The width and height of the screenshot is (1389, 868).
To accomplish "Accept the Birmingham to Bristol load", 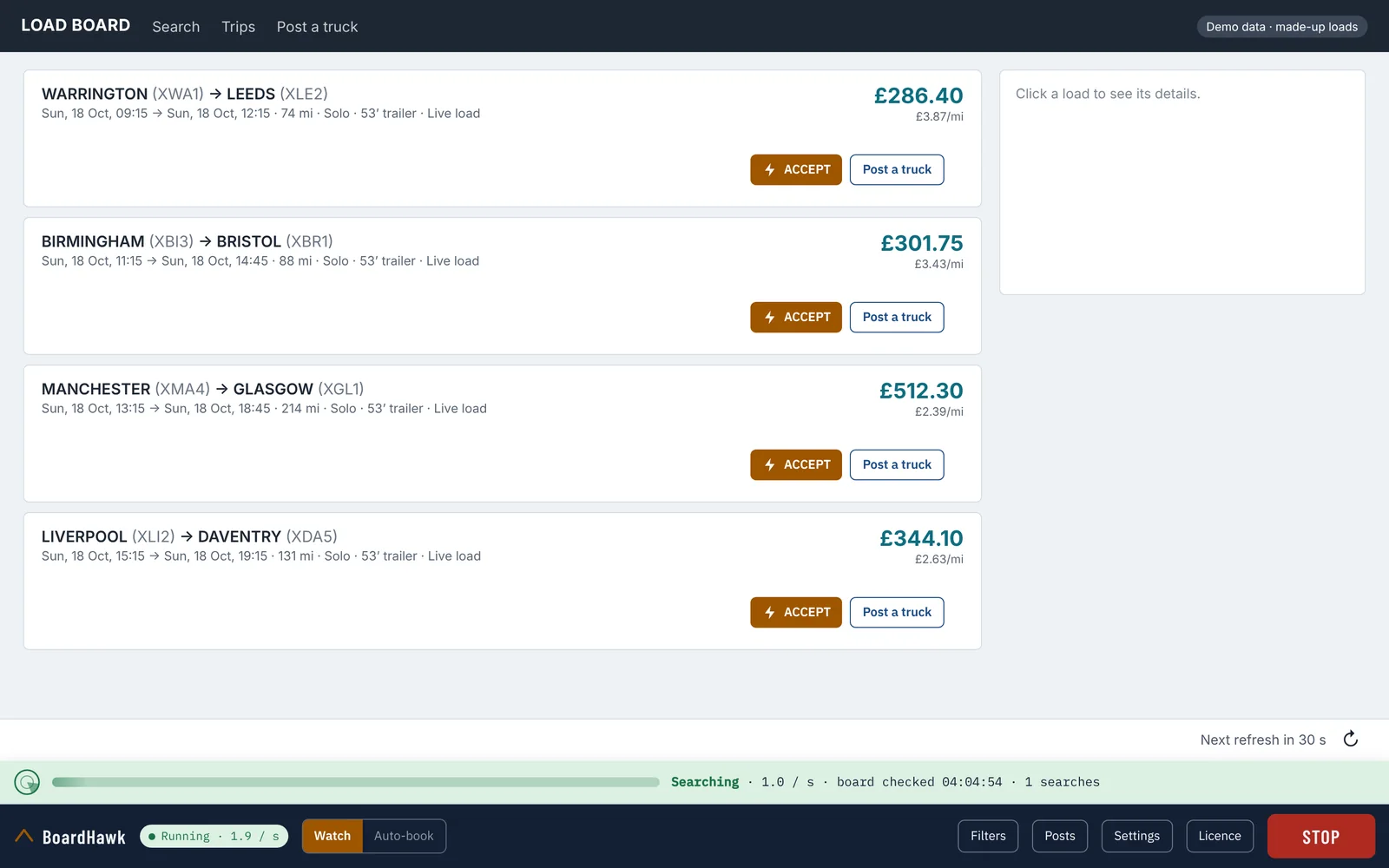I will point(796,317).
